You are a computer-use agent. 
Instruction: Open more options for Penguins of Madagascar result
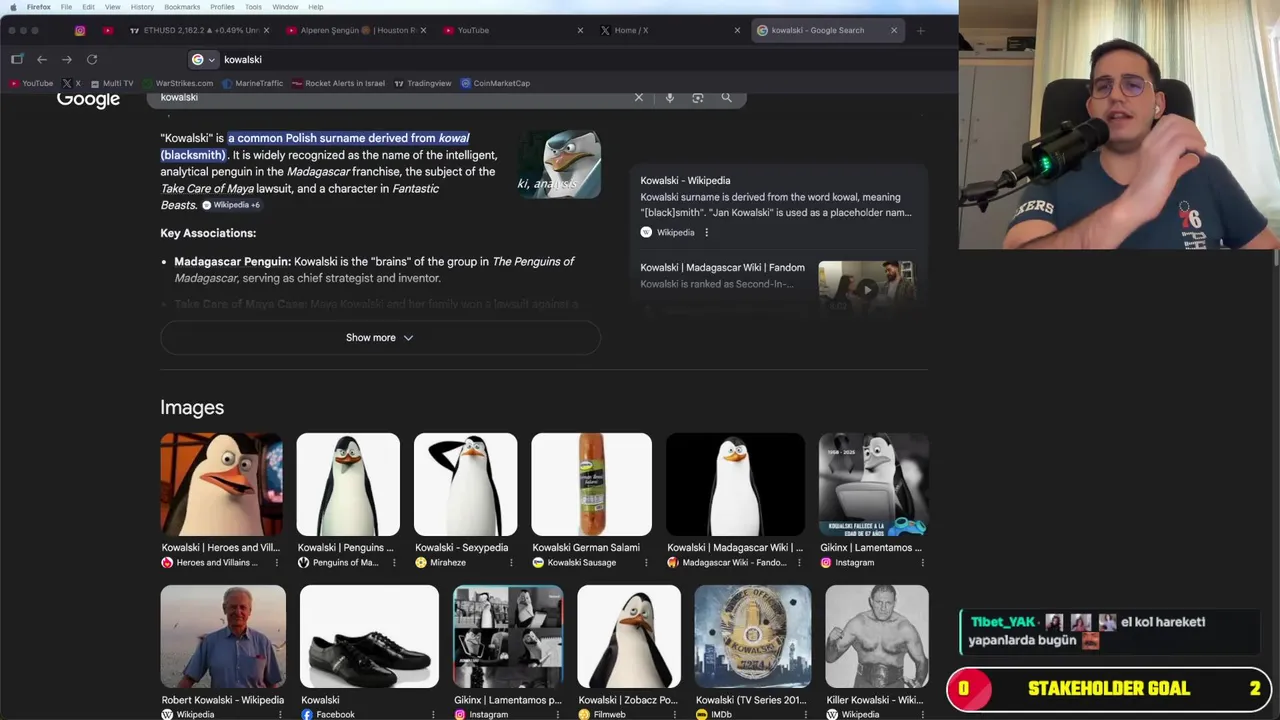click(394, 563)
